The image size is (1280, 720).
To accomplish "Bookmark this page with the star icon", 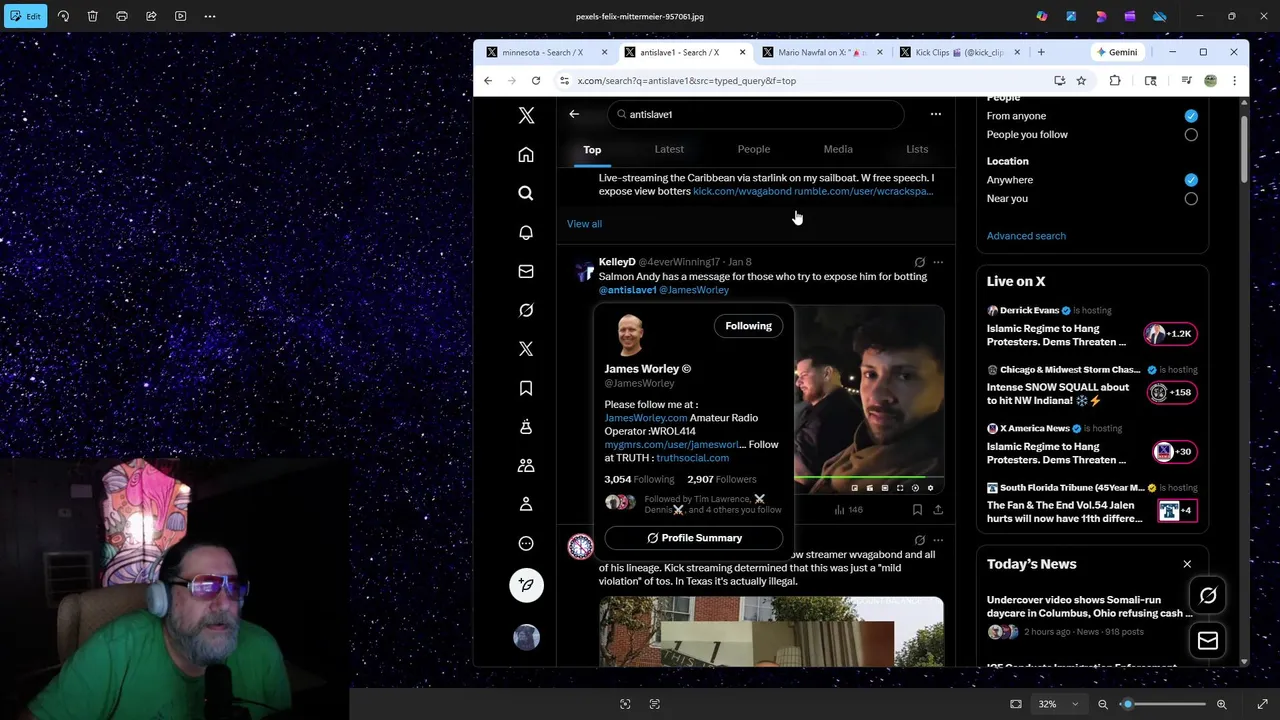I will pos(1081,81).
